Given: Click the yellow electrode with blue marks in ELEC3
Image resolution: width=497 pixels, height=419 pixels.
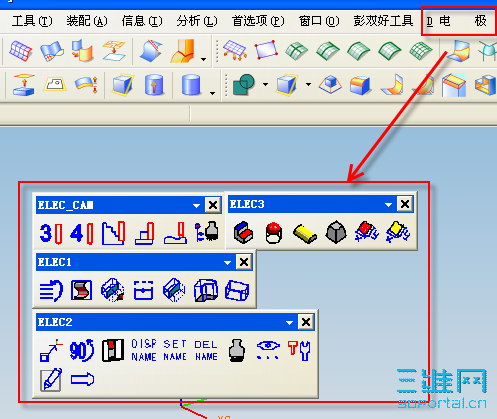Looking at the screenshot, I should pyautogui.click(x=398, y=231).
